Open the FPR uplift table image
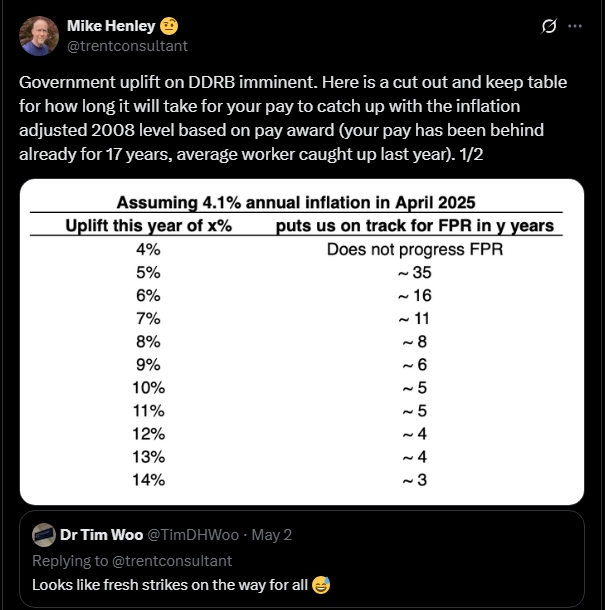 (302, 342)
